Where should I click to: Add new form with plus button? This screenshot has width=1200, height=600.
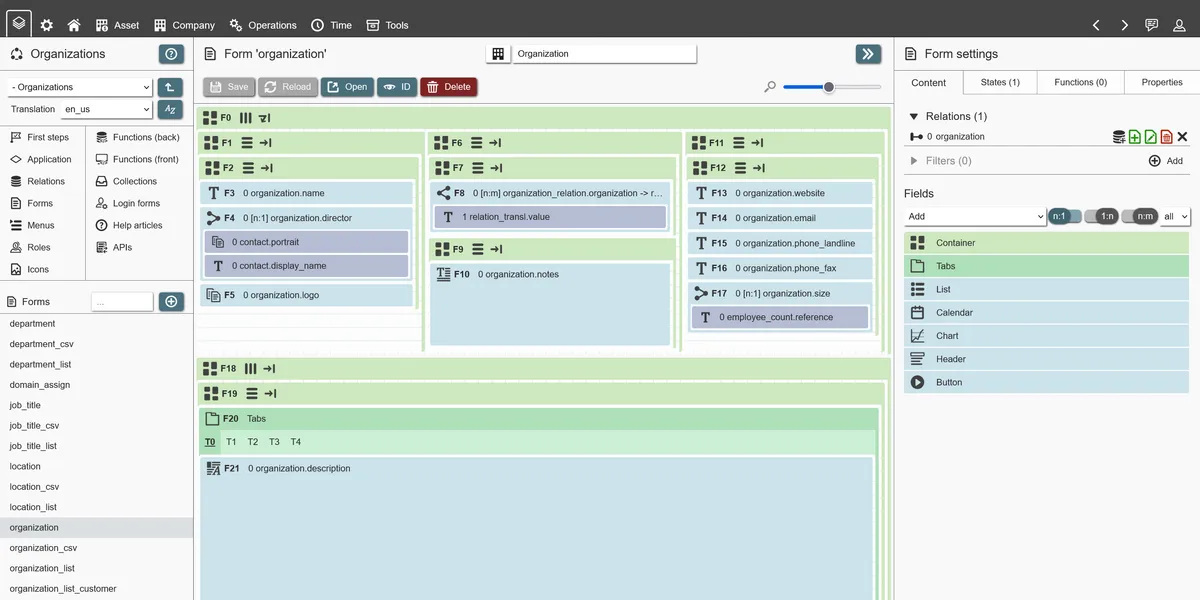coord(171,301)
